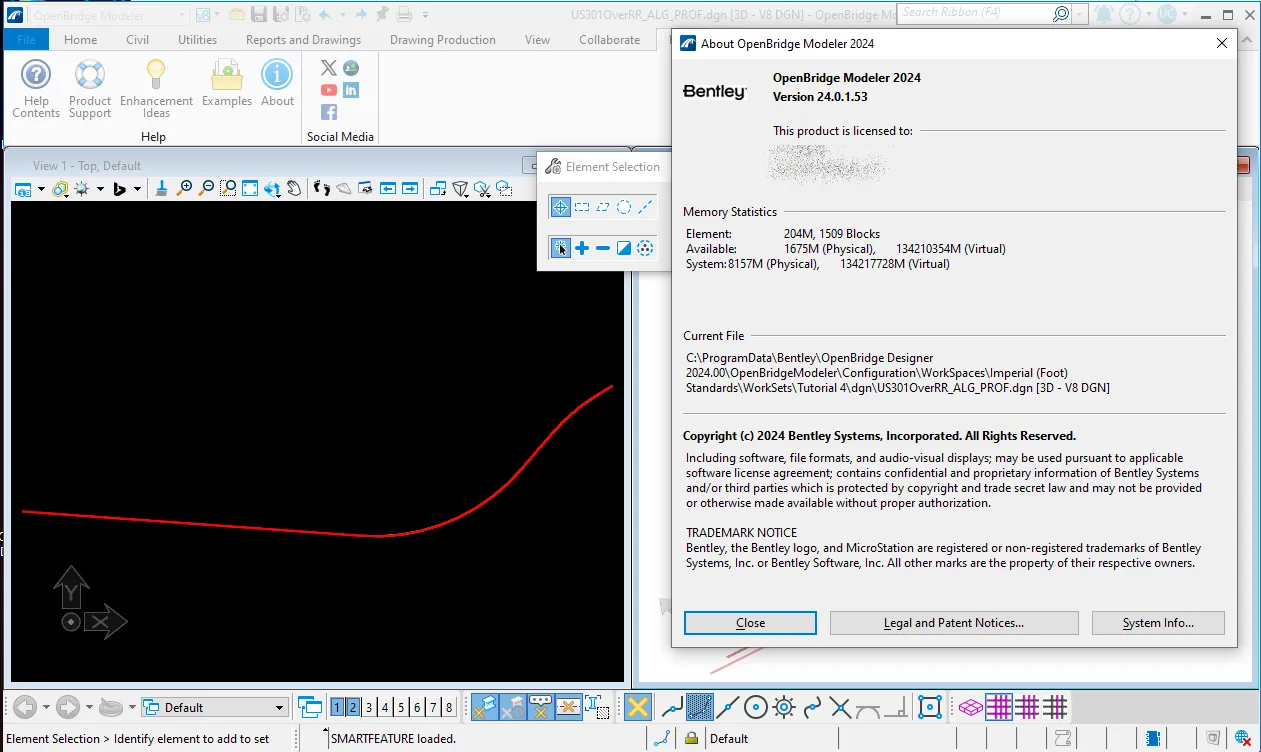Open Legal and Patent Notices
Screen dimensions: 1261x752
tap(954, 623)
